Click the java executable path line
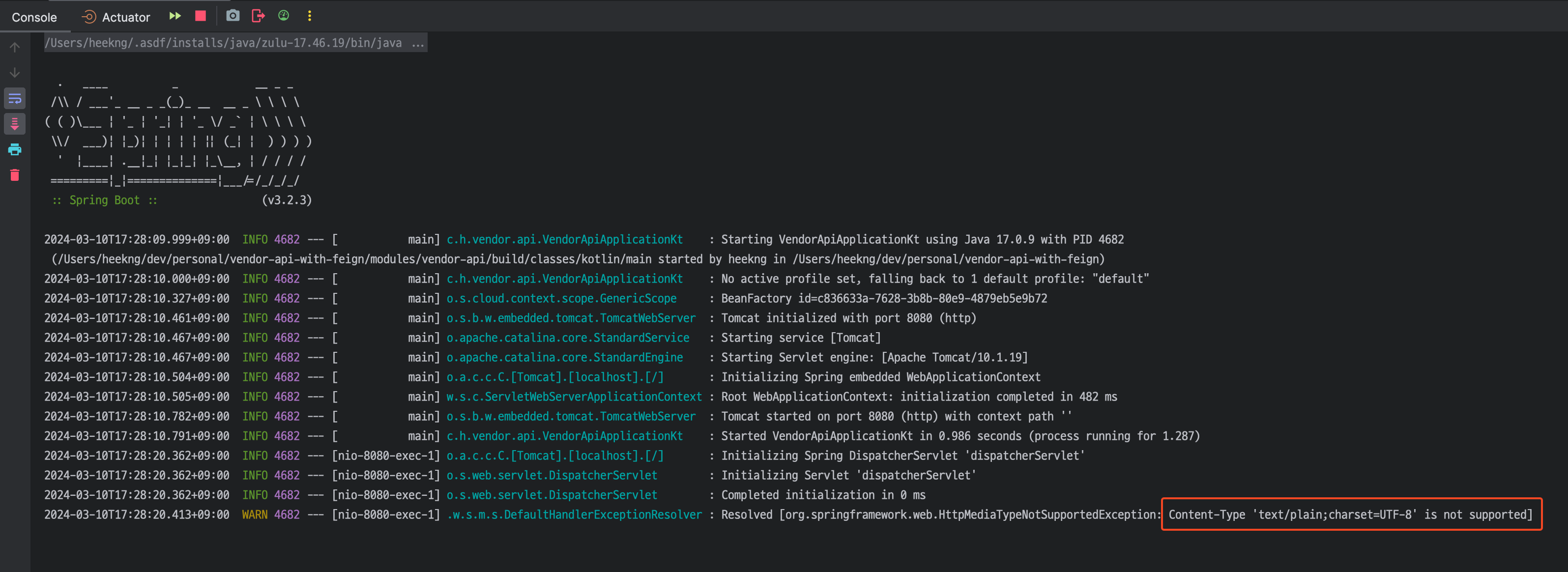Image resolution: width=1568 pixels, height=572 pixels. point(223,43)
